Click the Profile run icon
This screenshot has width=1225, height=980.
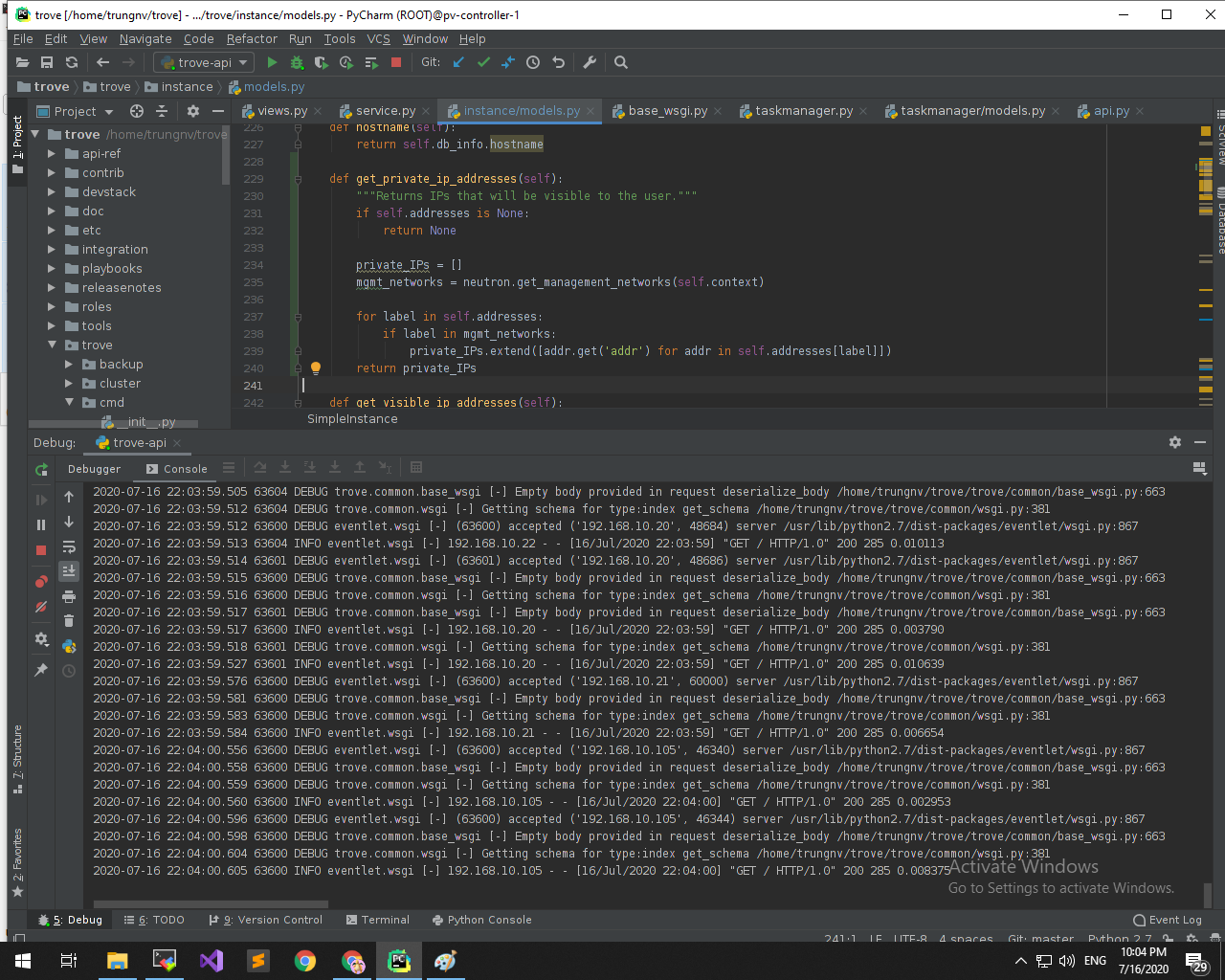[x=346, y=62]
